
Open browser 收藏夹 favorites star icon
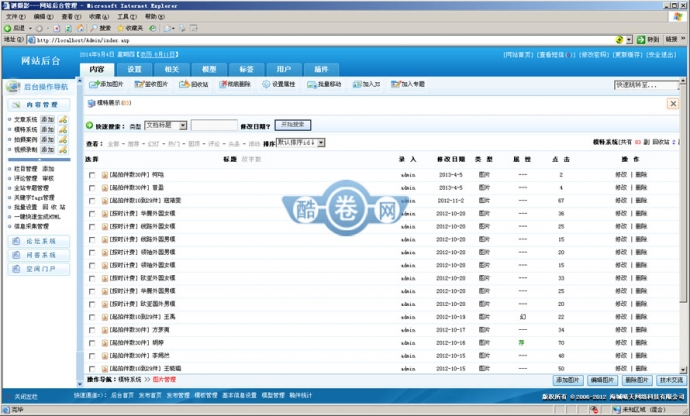tap(121, 28)
